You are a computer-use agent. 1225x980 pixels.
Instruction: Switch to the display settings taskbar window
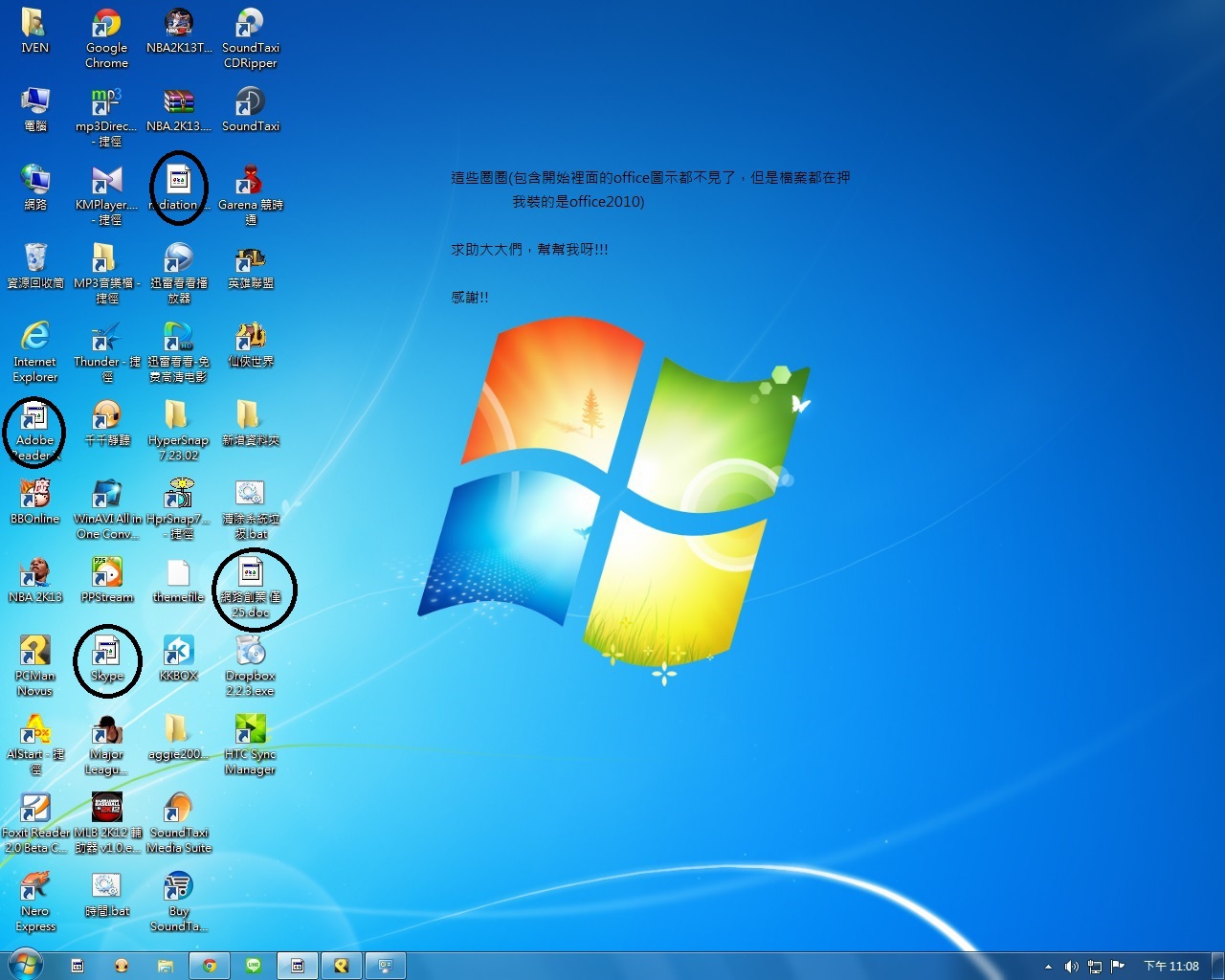click(x=386, y=967)
